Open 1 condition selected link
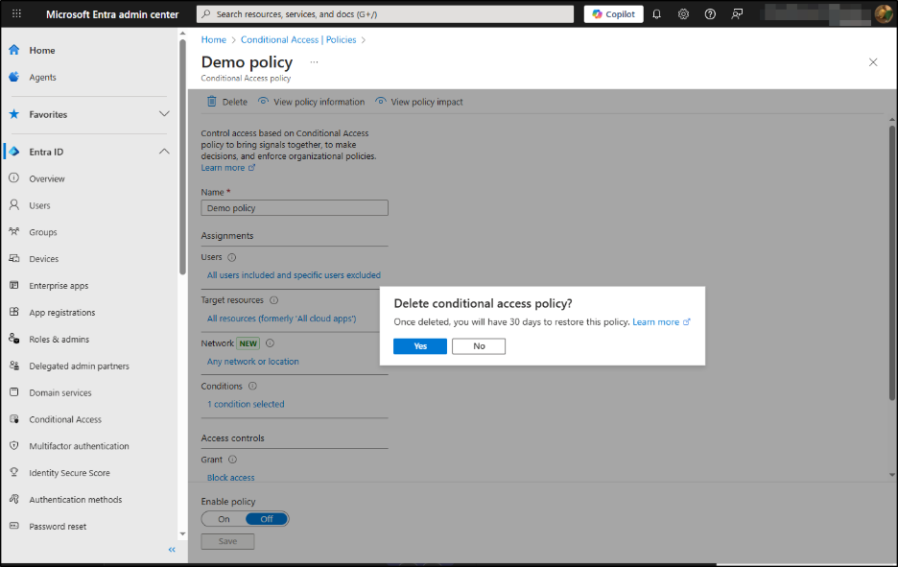 click(246, 404)
